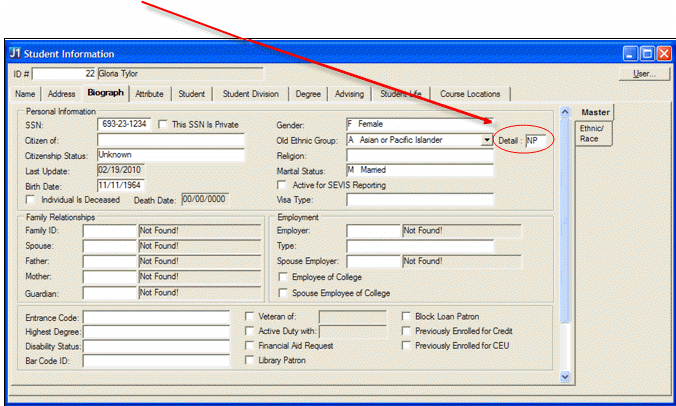Check the 'Veteran of' checkbox
Screen dimensions: 676x406
point(249,316)
